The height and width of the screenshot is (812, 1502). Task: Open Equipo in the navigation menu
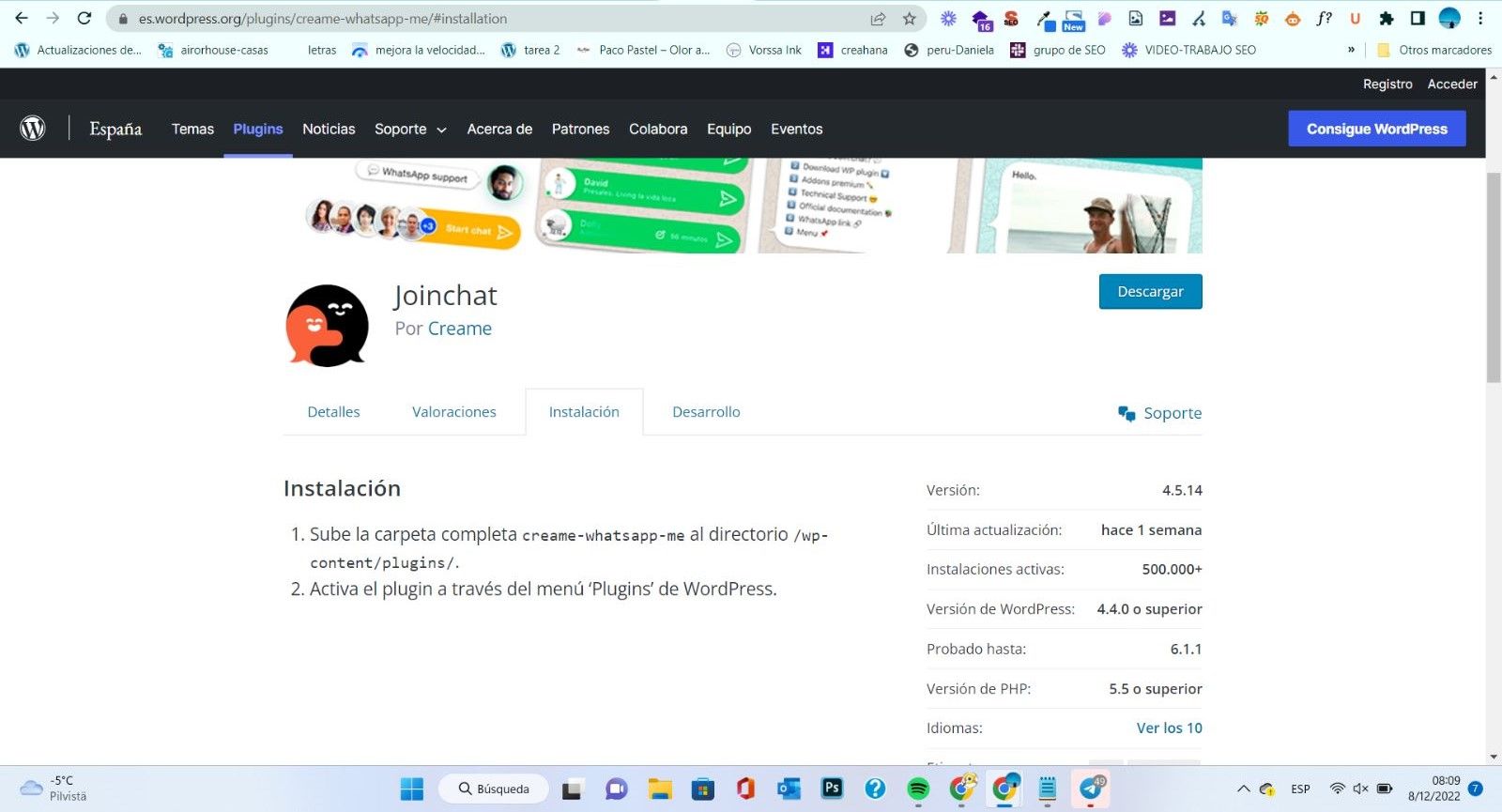(x=728, y=129)
